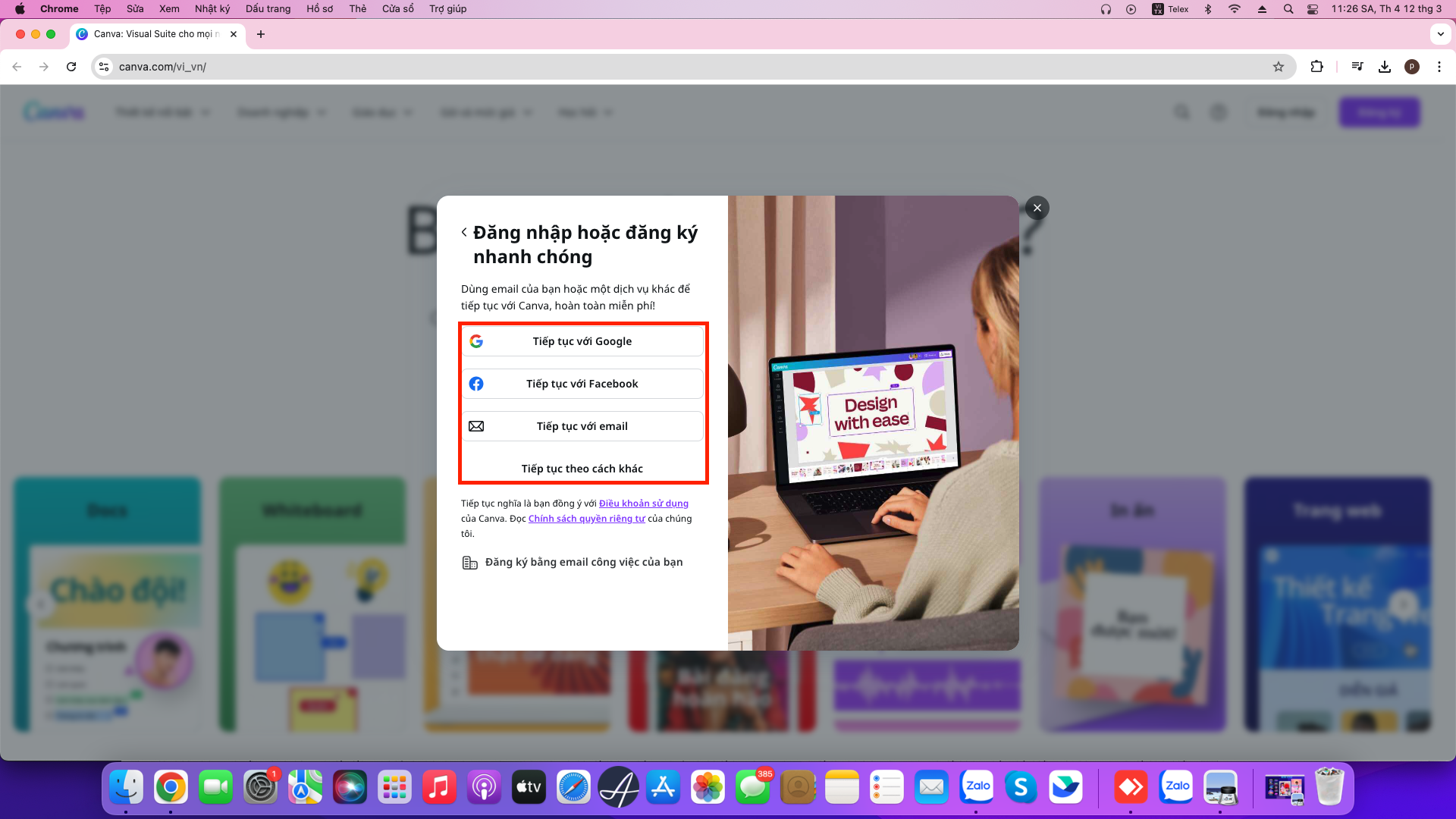Continue with Google sign-in
This screenshot has height=819, width=1456.
coord(582,341)
